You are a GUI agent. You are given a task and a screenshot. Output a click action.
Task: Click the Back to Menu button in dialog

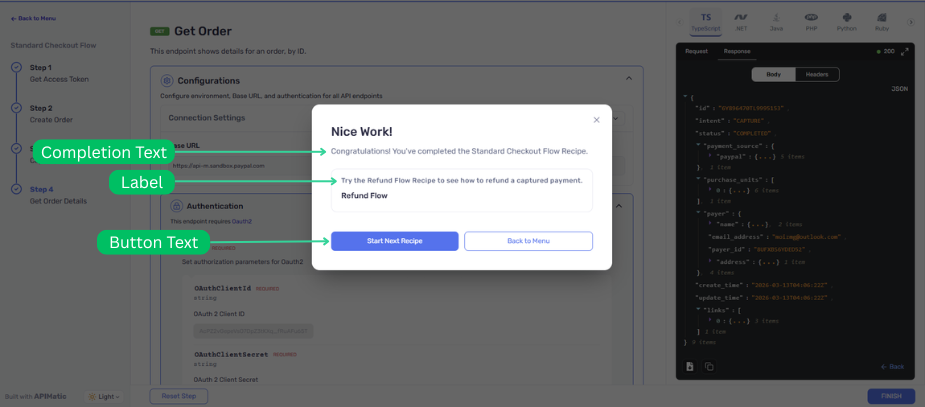coord(528,241)
